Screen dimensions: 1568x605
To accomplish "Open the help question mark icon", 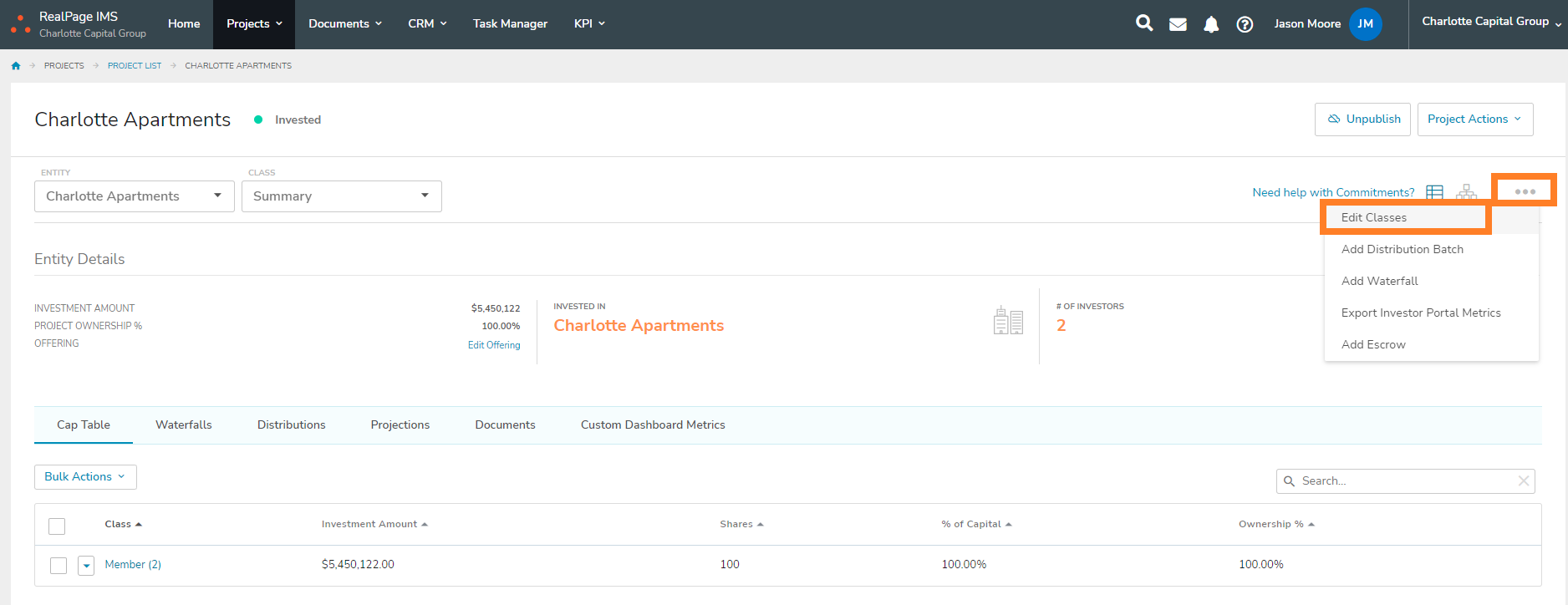I will [x=1245, y=24].
